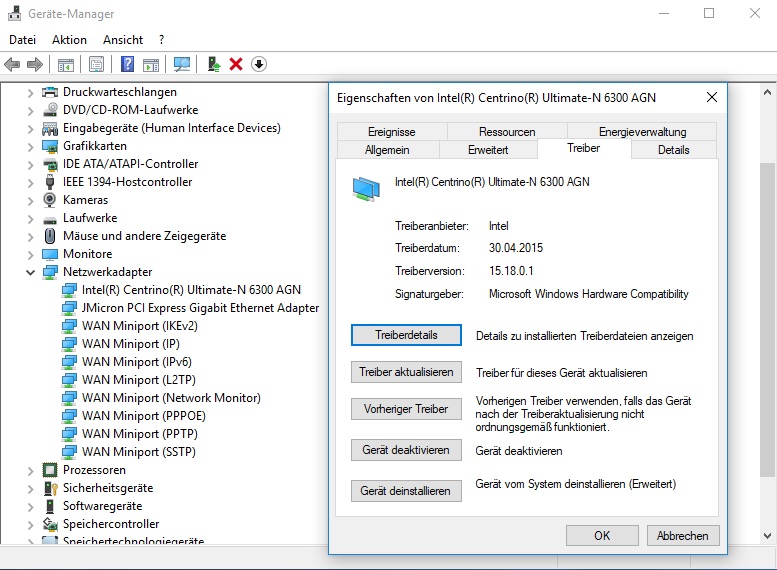The image size is (777, 570).
Task: Click the update driver toolbar icon
Action: [x=214, y=64]
